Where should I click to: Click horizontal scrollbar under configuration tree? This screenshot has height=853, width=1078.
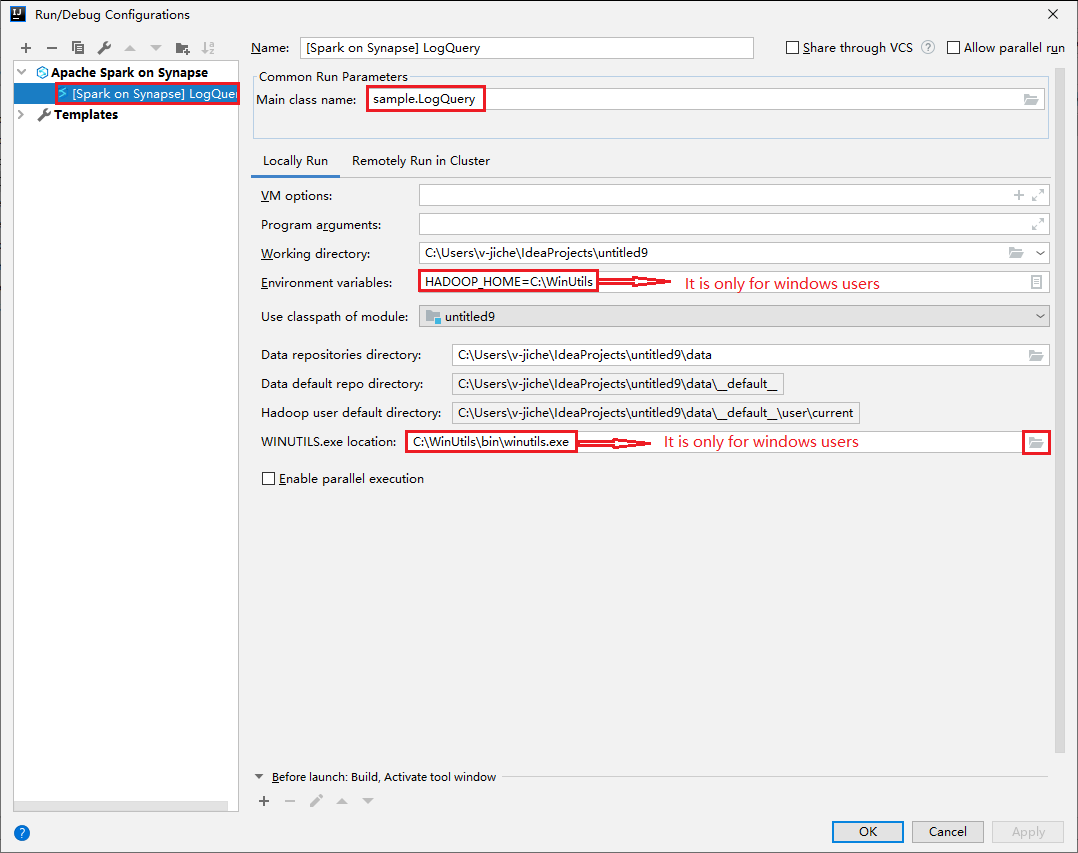tap(121, 806)
